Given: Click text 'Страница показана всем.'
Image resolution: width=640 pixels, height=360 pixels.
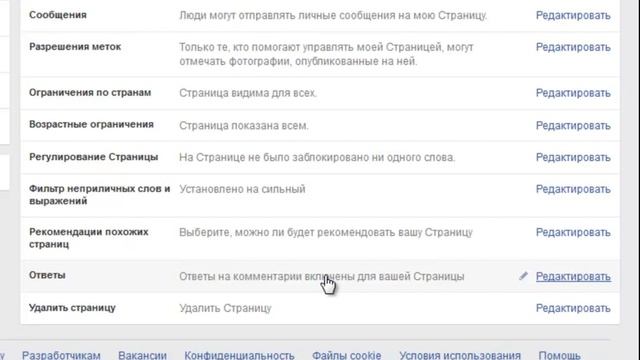Looking at the screenshot, I should [244, 126].
